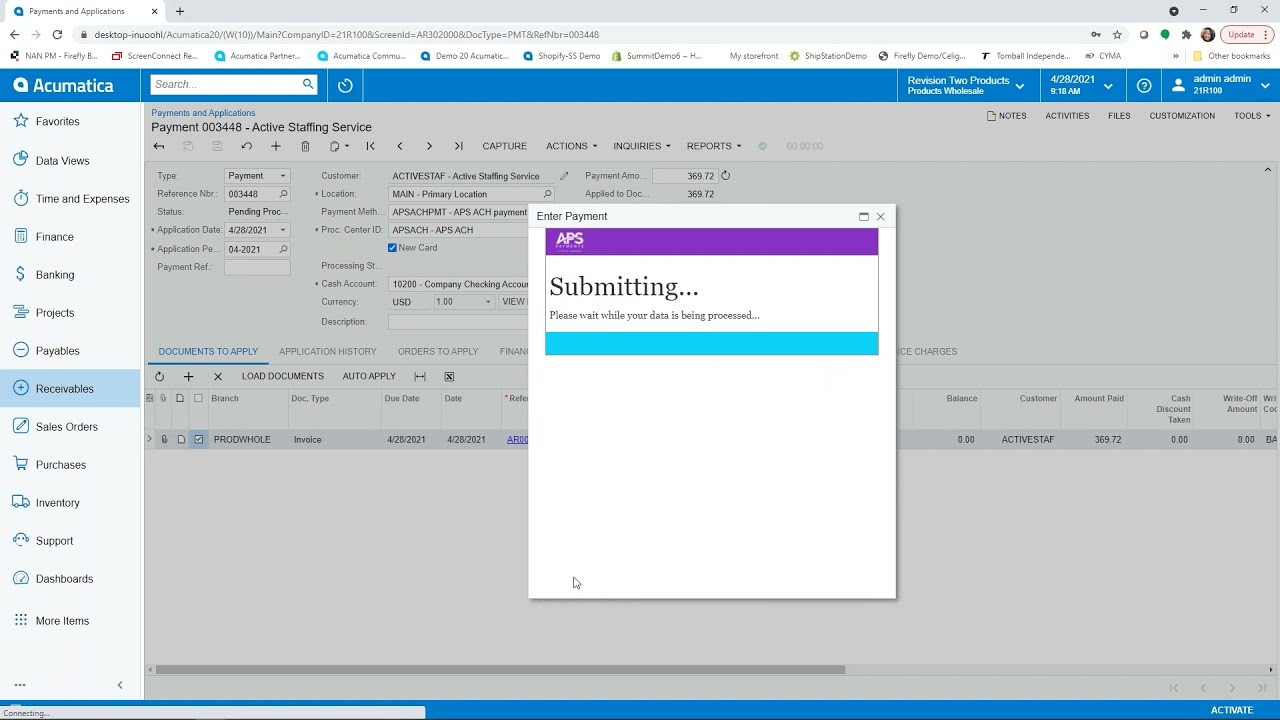Open the Dashboards workspace
The width and height of the screenshot is (1280, 720).
point(64,578)
